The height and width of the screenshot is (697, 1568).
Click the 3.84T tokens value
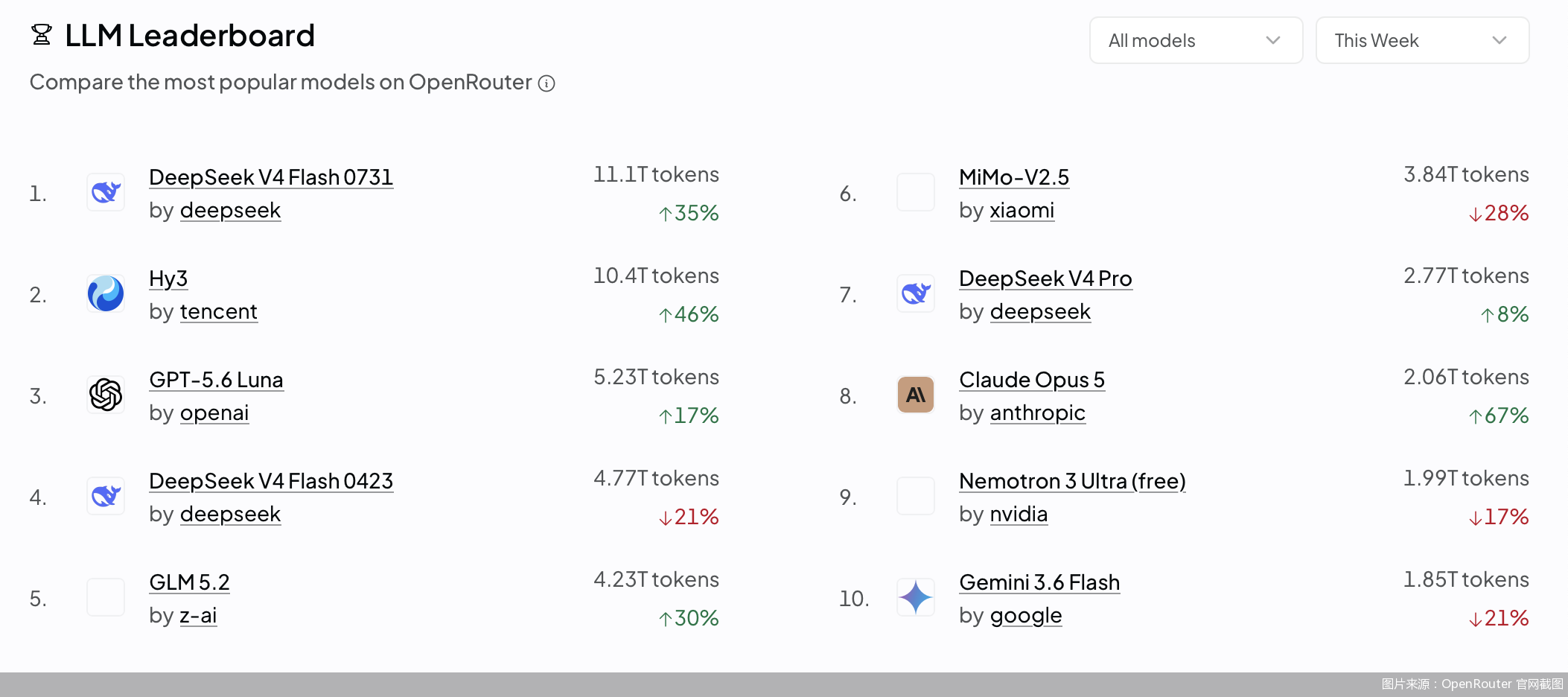(x=1466, y=174)
